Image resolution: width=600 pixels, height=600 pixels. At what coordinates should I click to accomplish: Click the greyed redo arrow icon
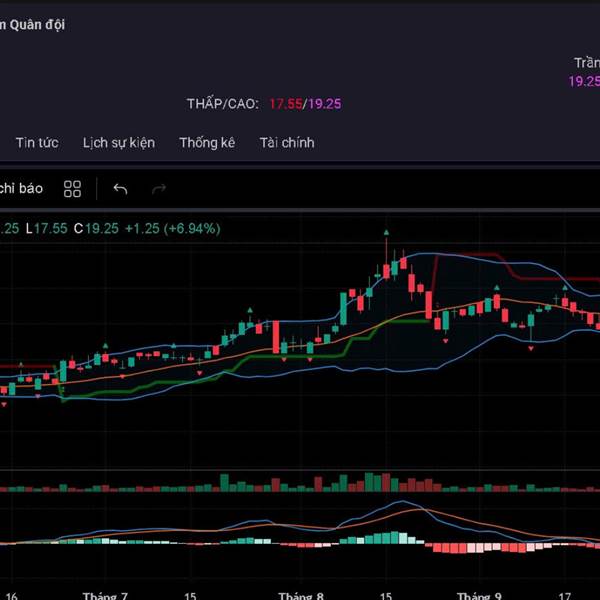(158, 189)
